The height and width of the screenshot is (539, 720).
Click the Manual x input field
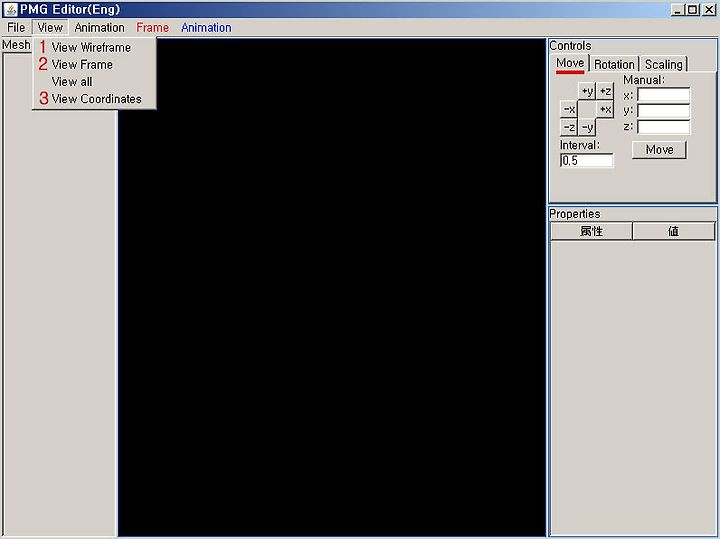click(x=663, y=95)
